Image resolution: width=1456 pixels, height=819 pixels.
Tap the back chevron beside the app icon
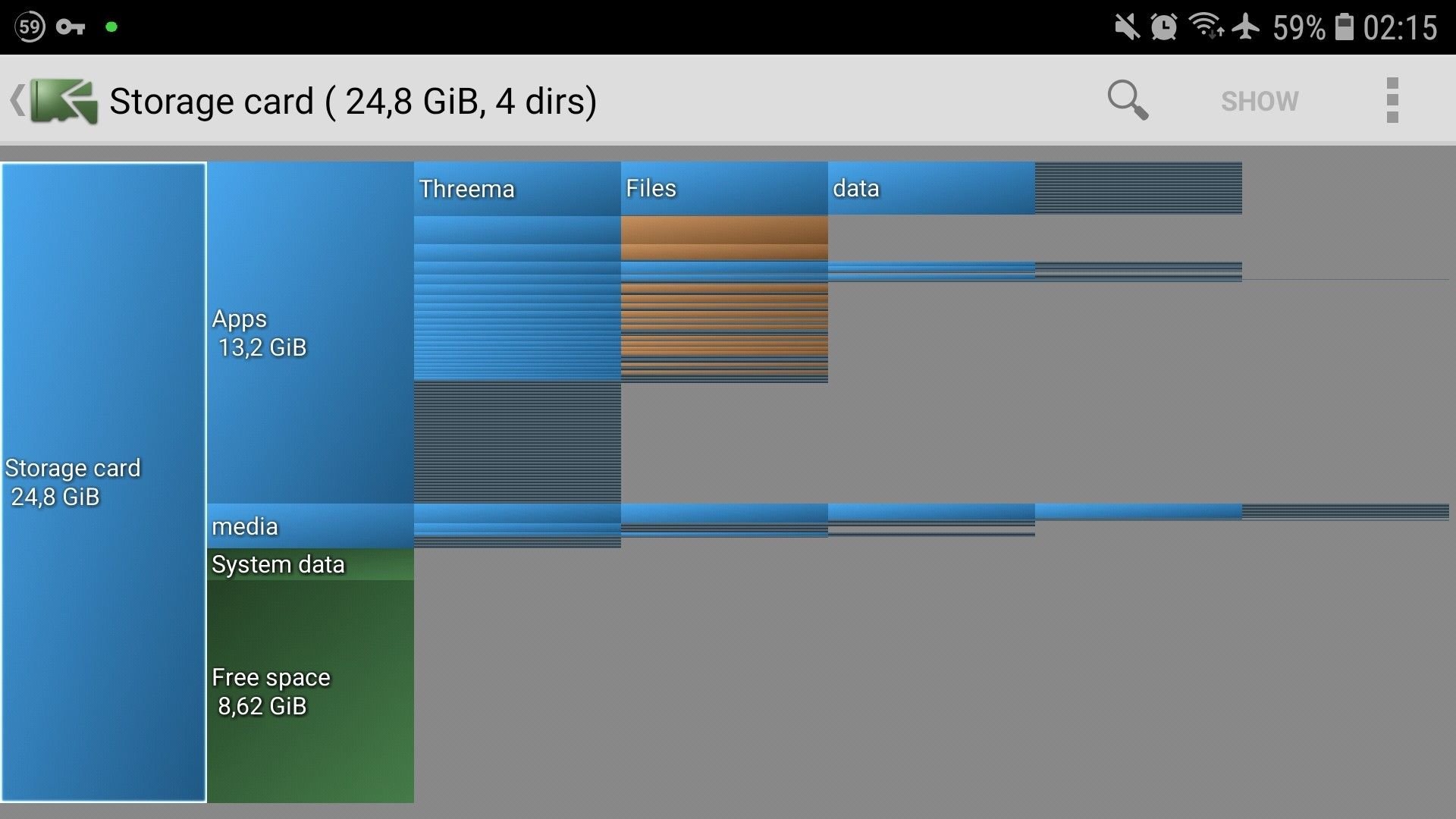point(17,100)
